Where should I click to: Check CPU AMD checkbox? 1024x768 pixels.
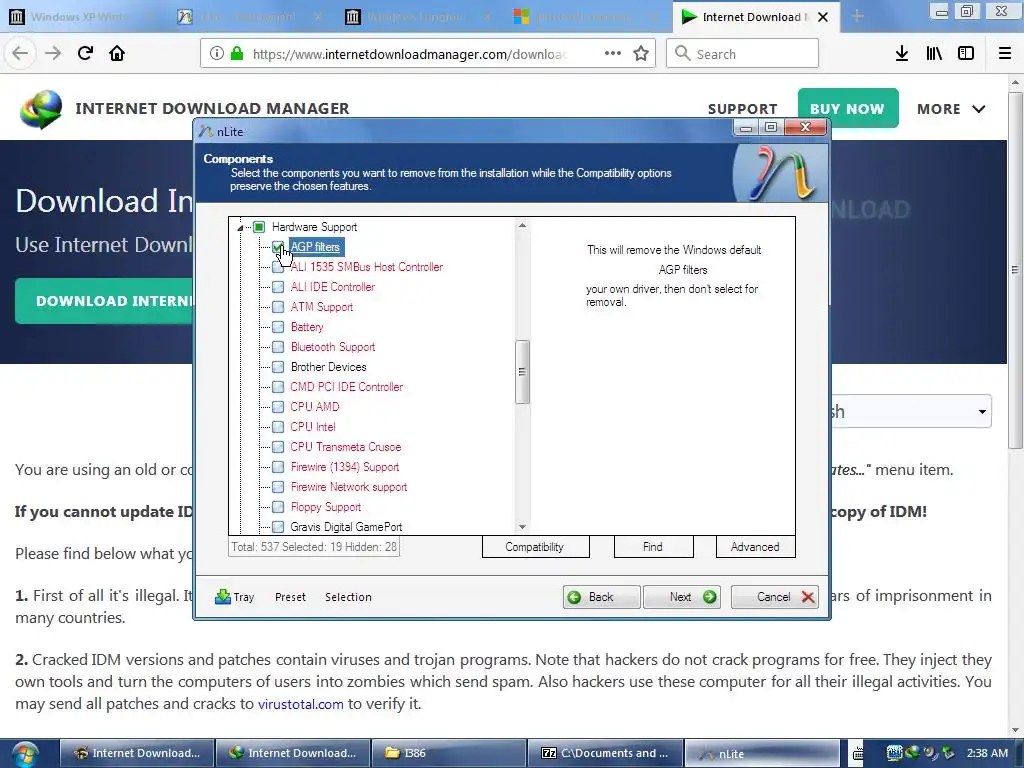(278, 407)
